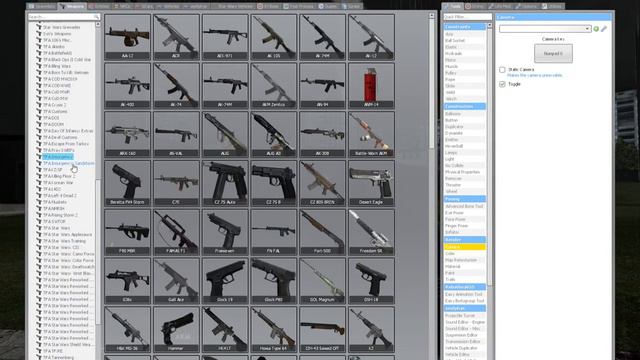
Task: Pick the CZ 75 Auto pistol
Action: [225, 183]
